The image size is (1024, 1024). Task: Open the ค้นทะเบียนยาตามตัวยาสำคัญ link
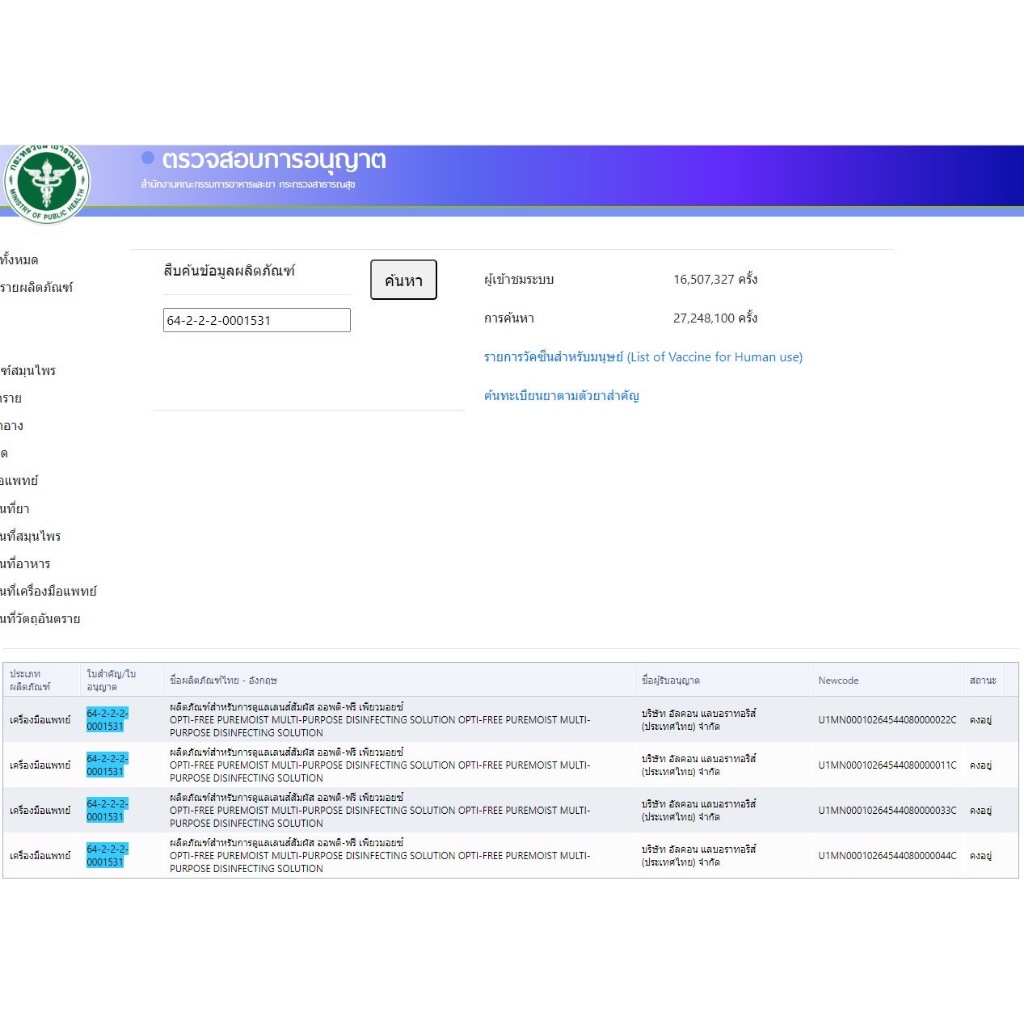[562, 396]
